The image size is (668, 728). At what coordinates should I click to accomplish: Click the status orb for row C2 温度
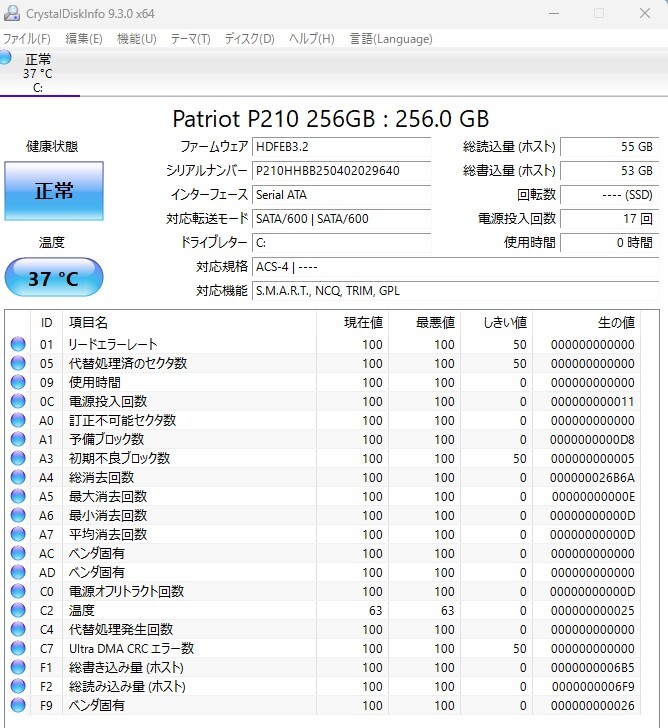[x=18, y=610]
